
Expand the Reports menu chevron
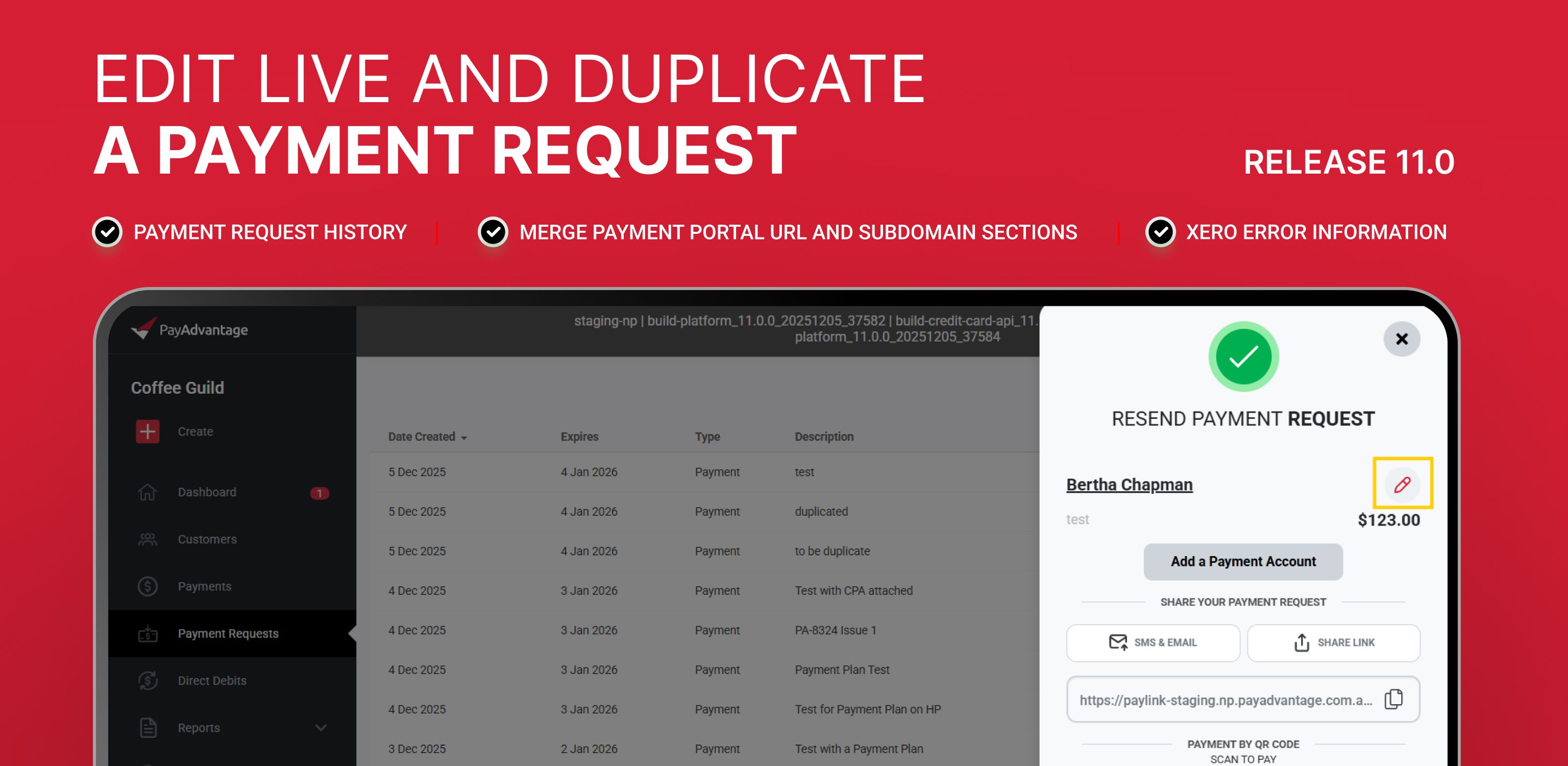pyautogui.click(x=321, y=728)
